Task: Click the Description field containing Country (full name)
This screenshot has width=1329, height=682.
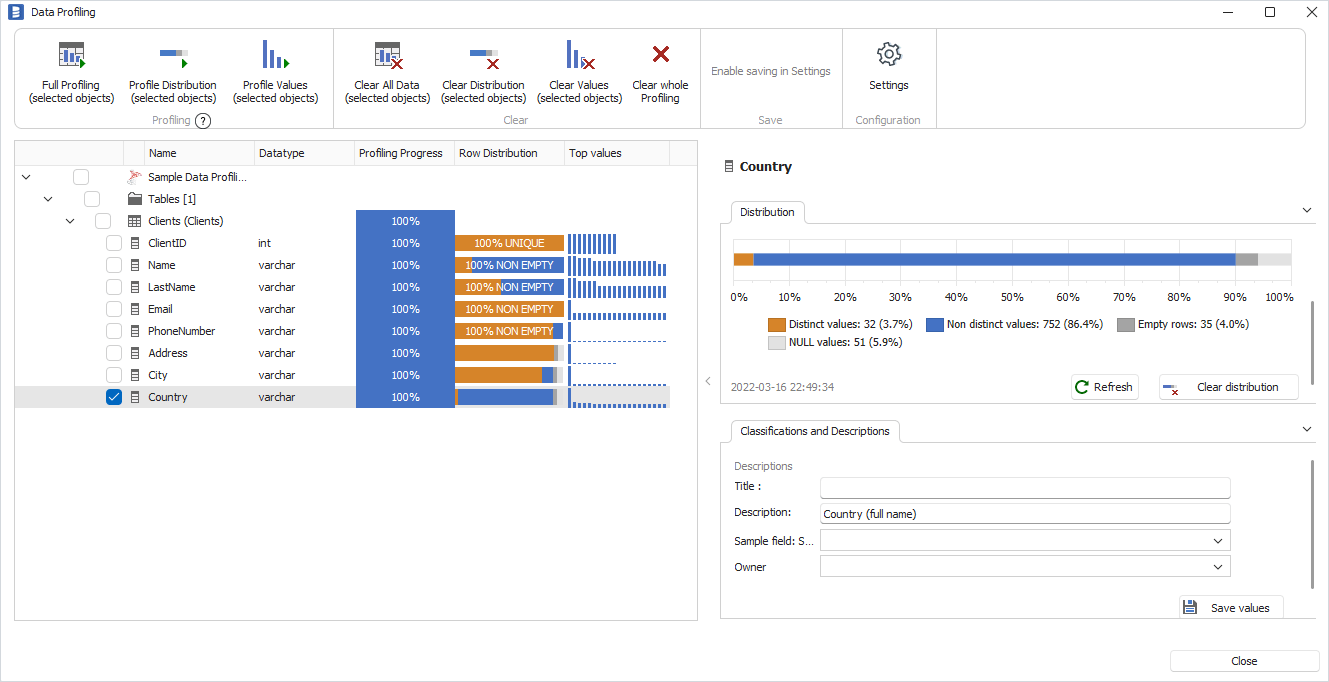Action: pos(1025,512)
